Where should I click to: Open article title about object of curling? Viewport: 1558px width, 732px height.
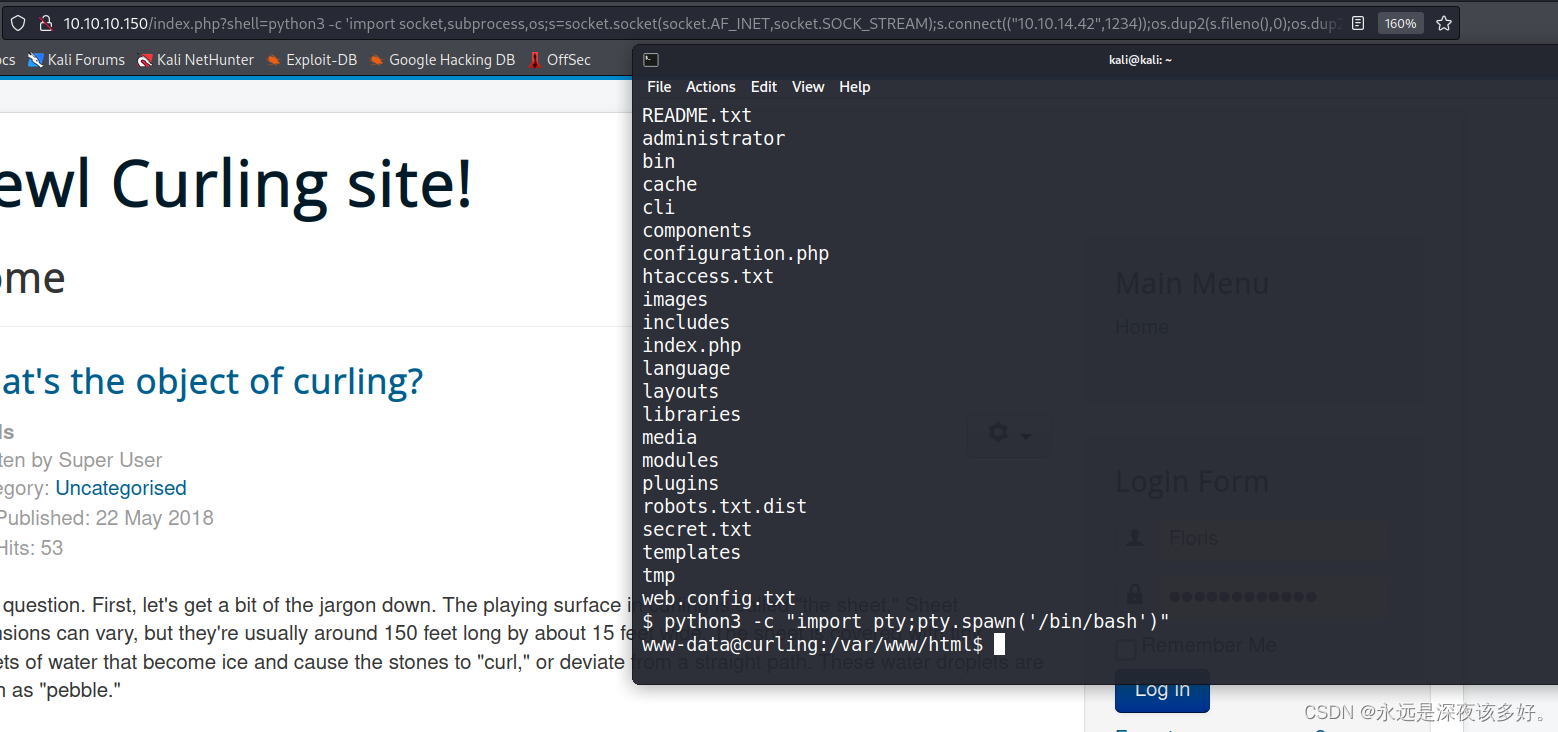pos(211,381)
